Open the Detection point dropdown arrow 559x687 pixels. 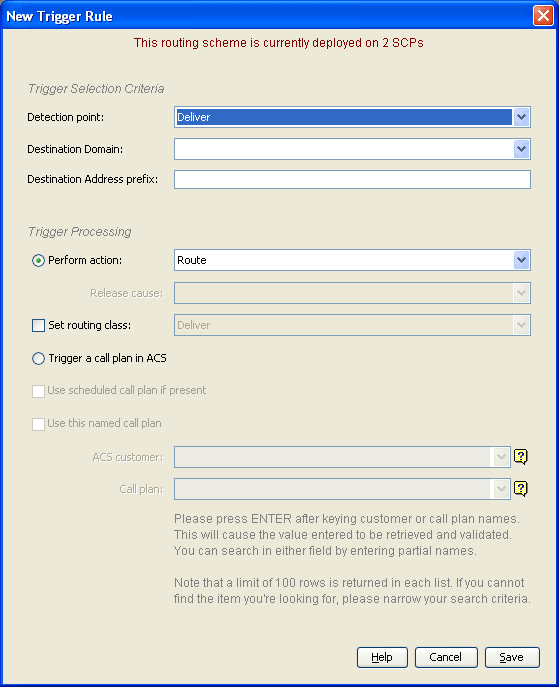point(521,117)
